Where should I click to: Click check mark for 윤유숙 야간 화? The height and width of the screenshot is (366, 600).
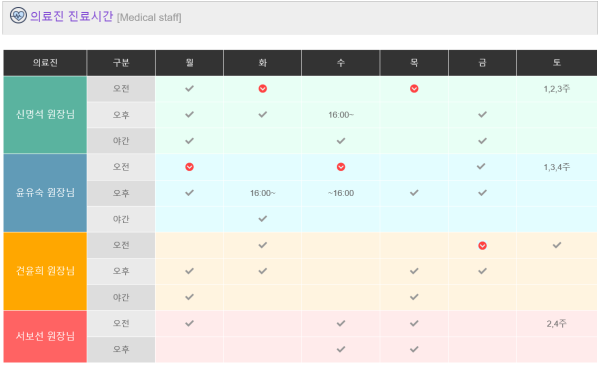[x=262, y=219]
